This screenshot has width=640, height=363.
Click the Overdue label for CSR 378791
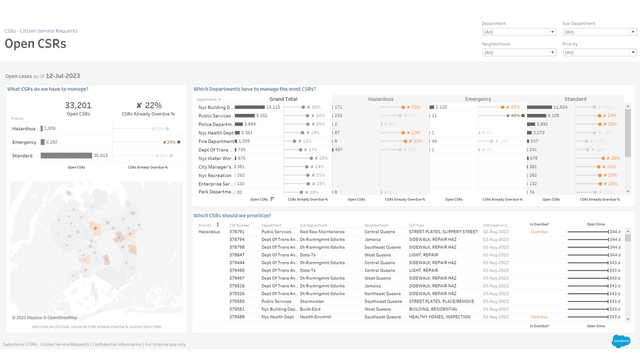(539, 232)
